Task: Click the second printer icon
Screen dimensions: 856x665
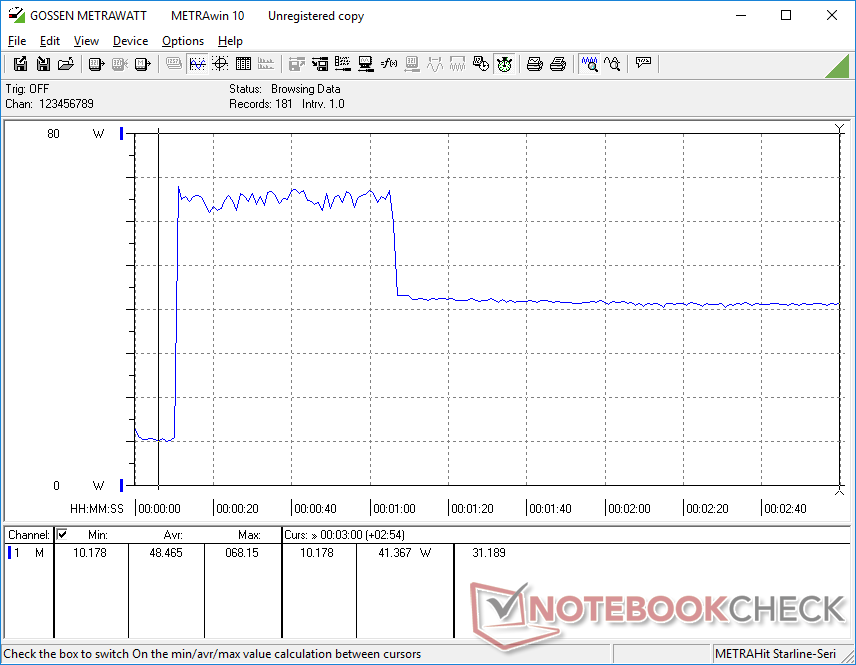Action: [557, 64]
